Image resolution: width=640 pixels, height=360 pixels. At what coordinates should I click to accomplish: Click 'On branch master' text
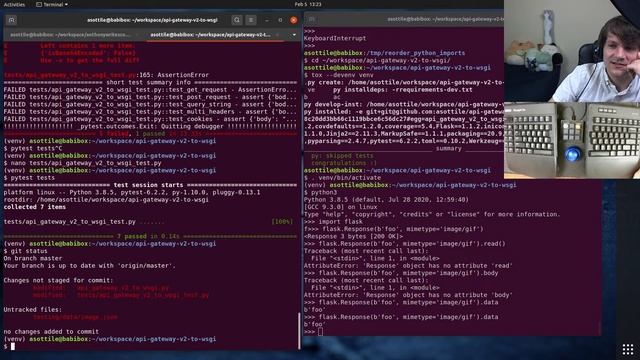tap(33, 258)
